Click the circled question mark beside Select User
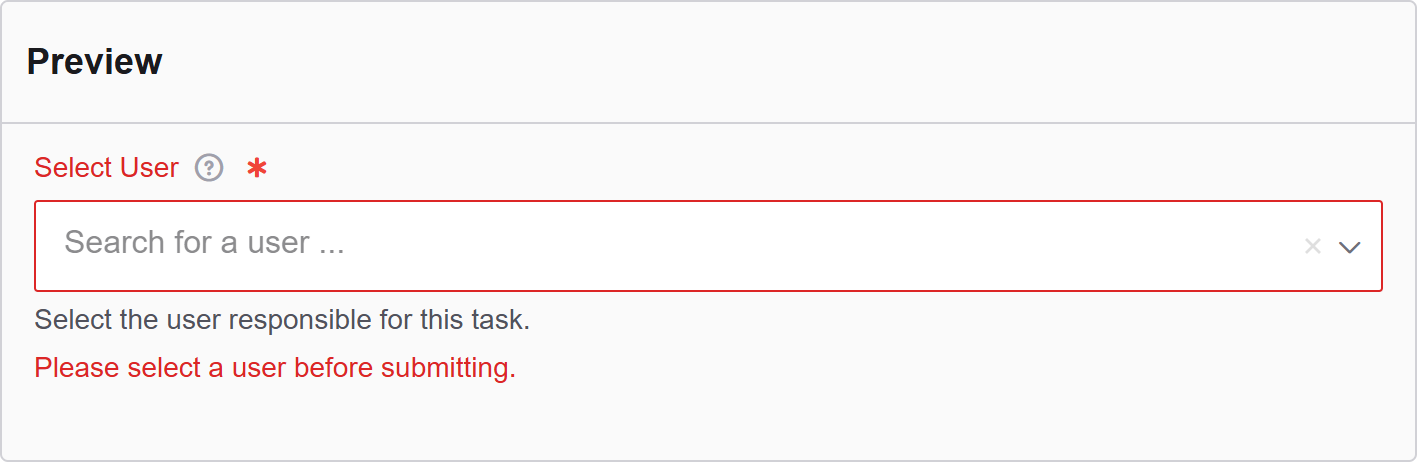This screenshot has height=462, width=1417. click(209, 168)
